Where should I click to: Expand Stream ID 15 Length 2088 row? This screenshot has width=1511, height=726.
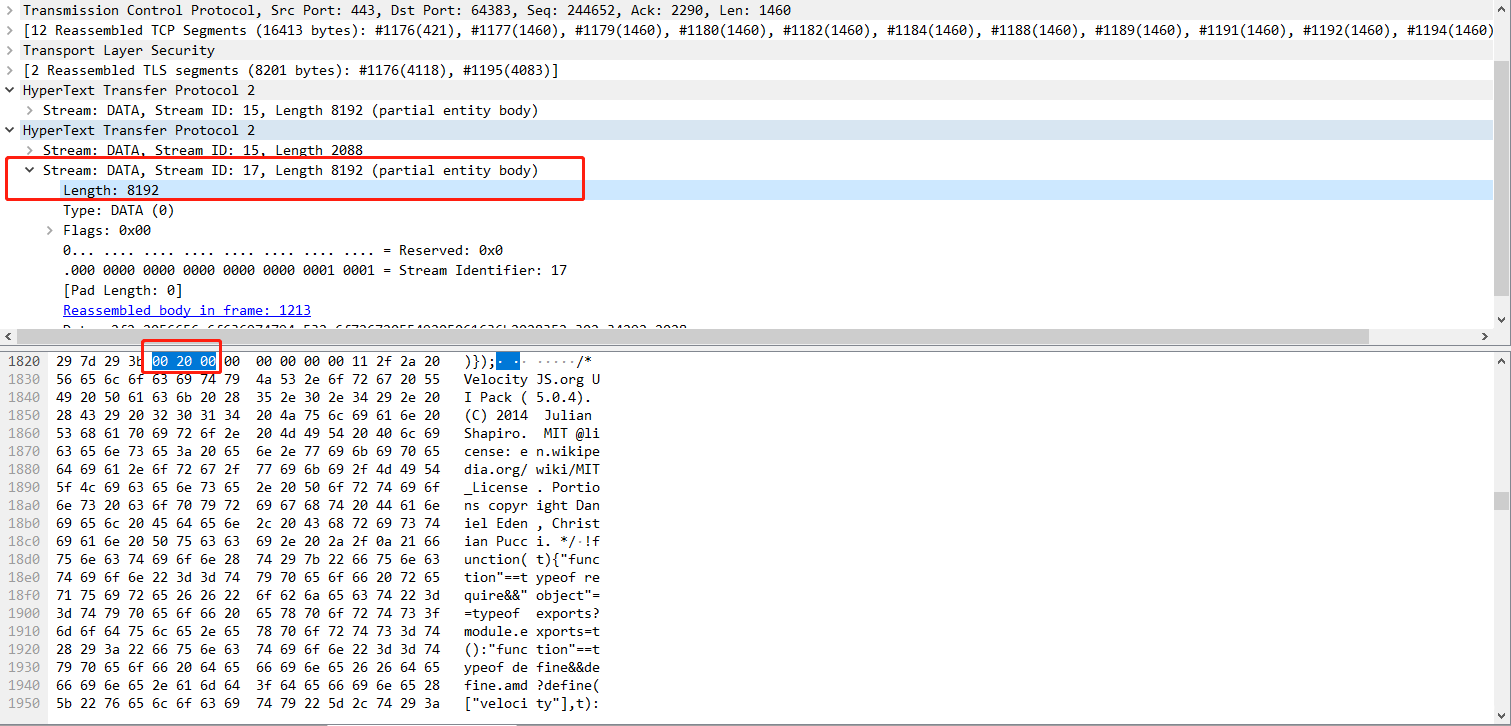point(31,150)
